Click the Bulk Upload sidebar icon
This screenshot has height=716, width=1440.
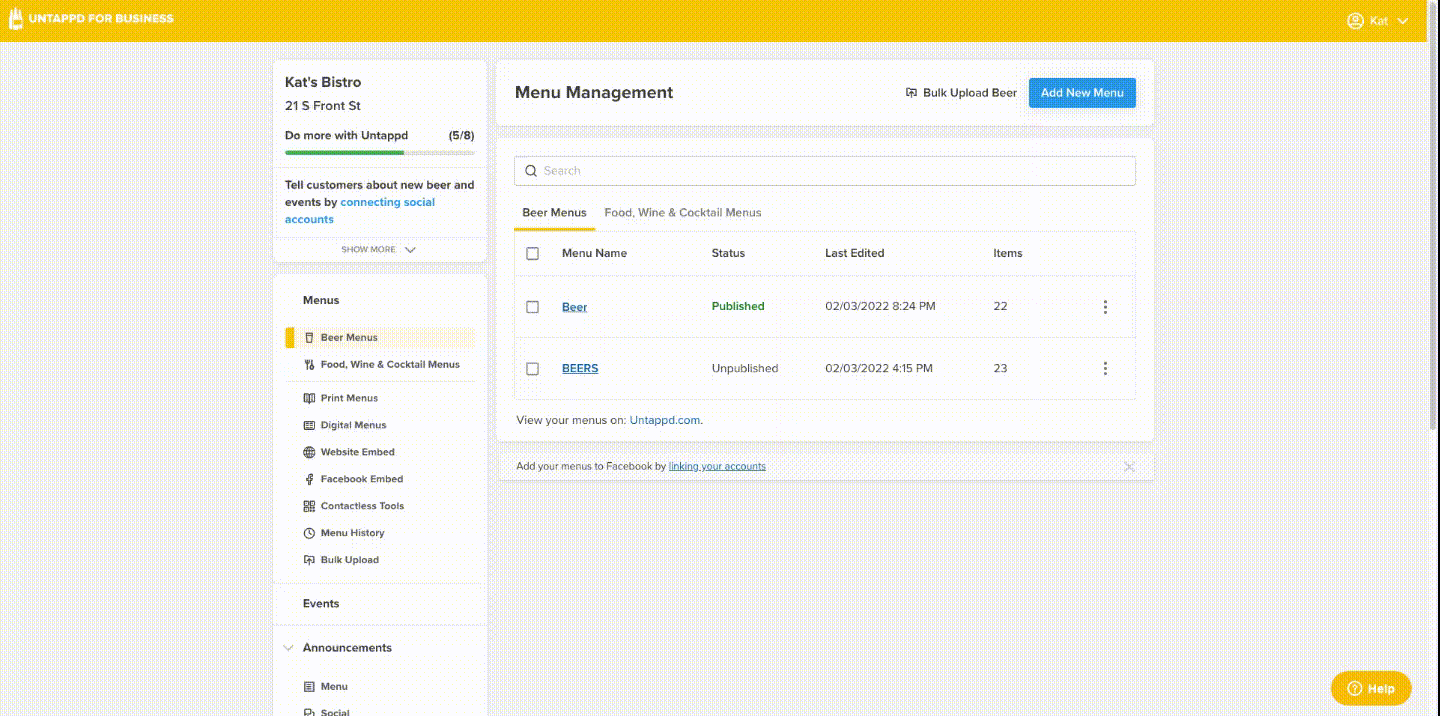pyautogui.click(x=310, y=561)
